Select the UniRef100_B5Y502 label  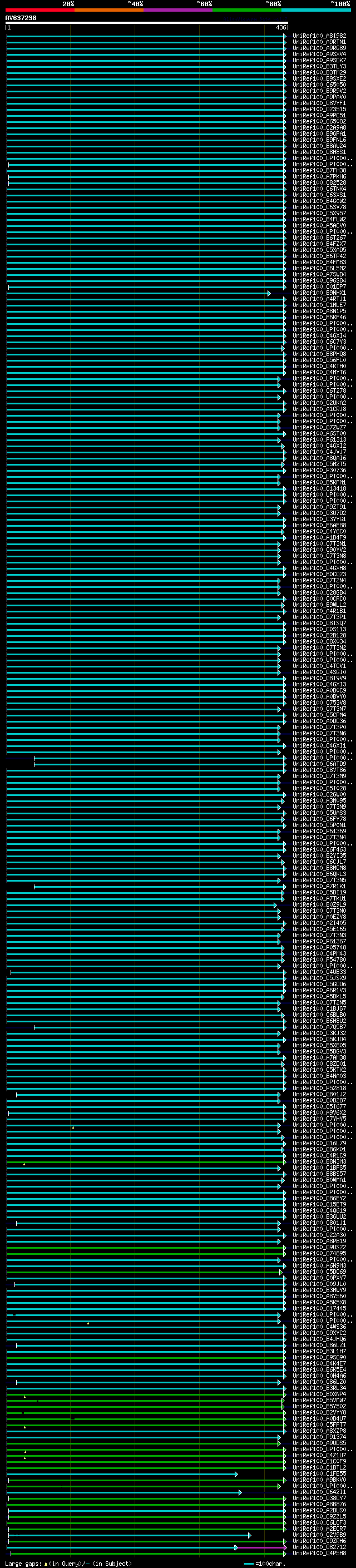coord(319,1406)
